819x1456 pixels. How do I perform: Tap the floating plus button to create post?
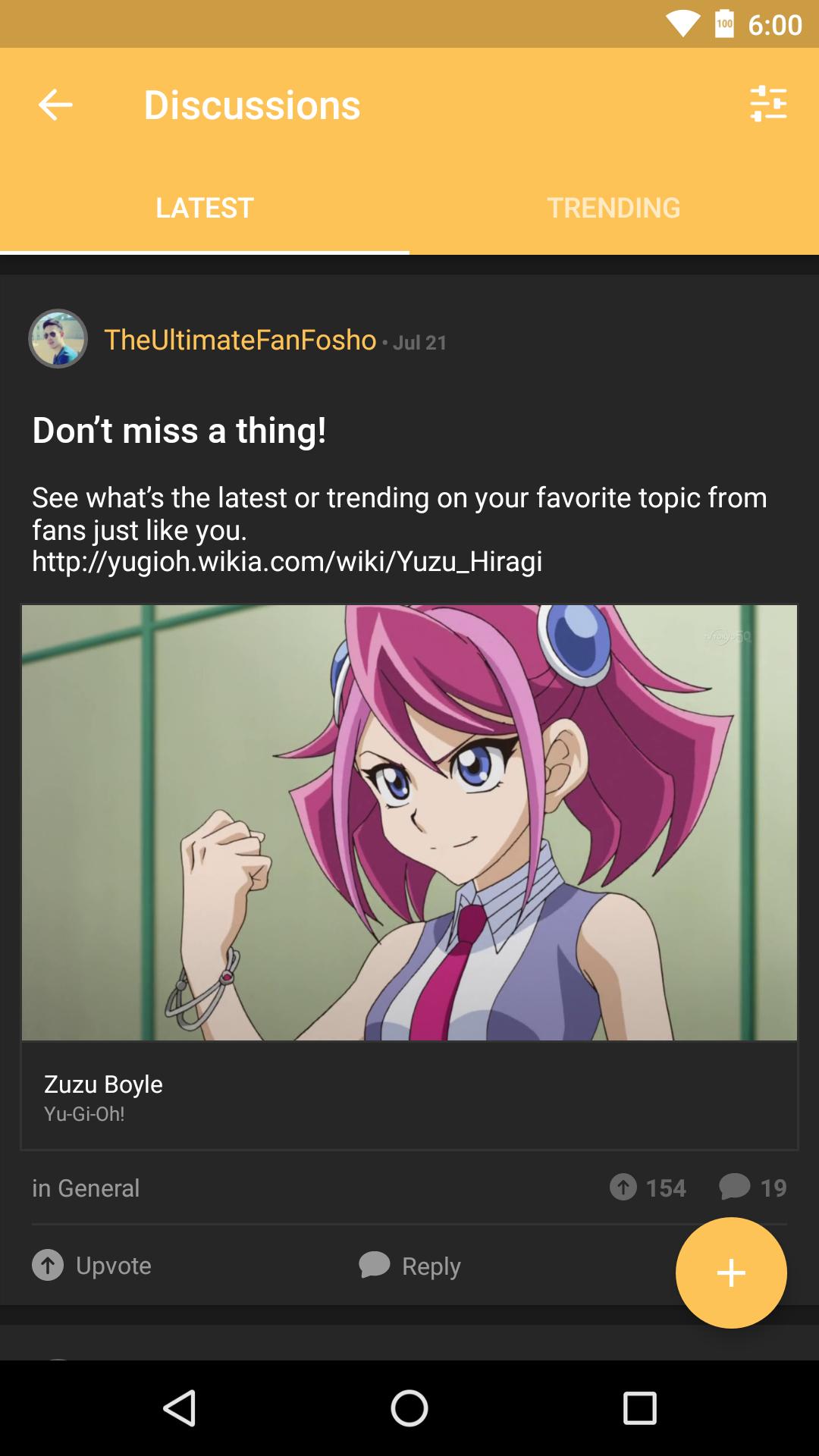click(x=730, y=1273)
